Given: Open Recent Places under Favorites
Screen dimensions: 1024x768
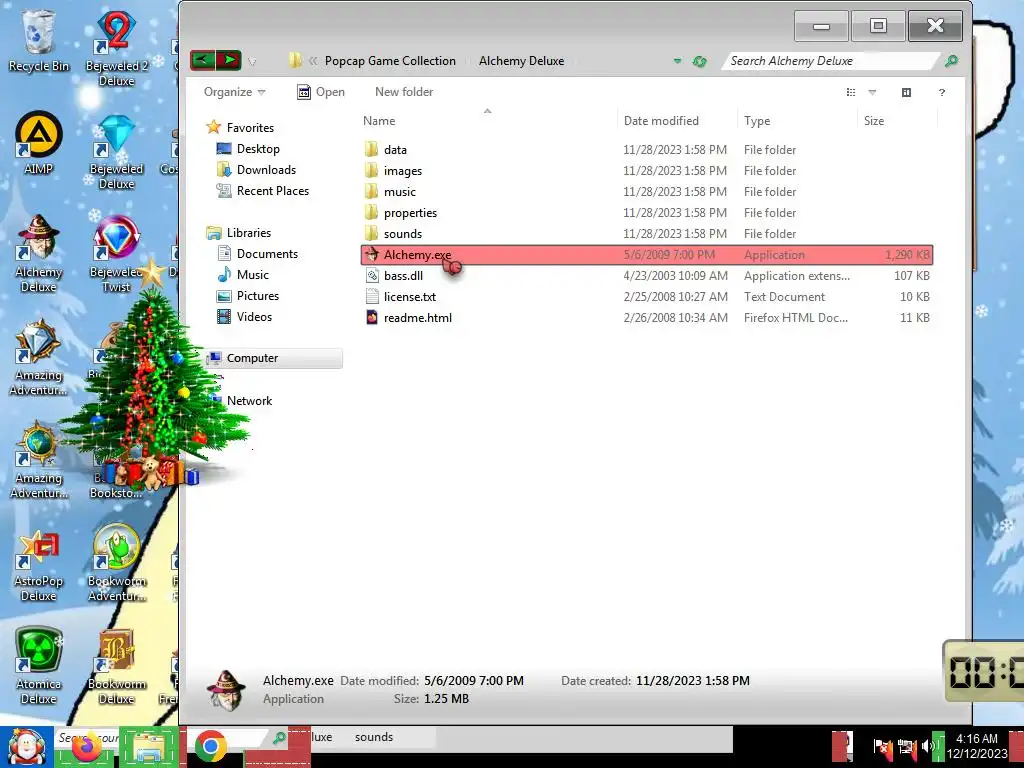Looking at the screenshot, I should pyautogui.click(x=263, y=191).
